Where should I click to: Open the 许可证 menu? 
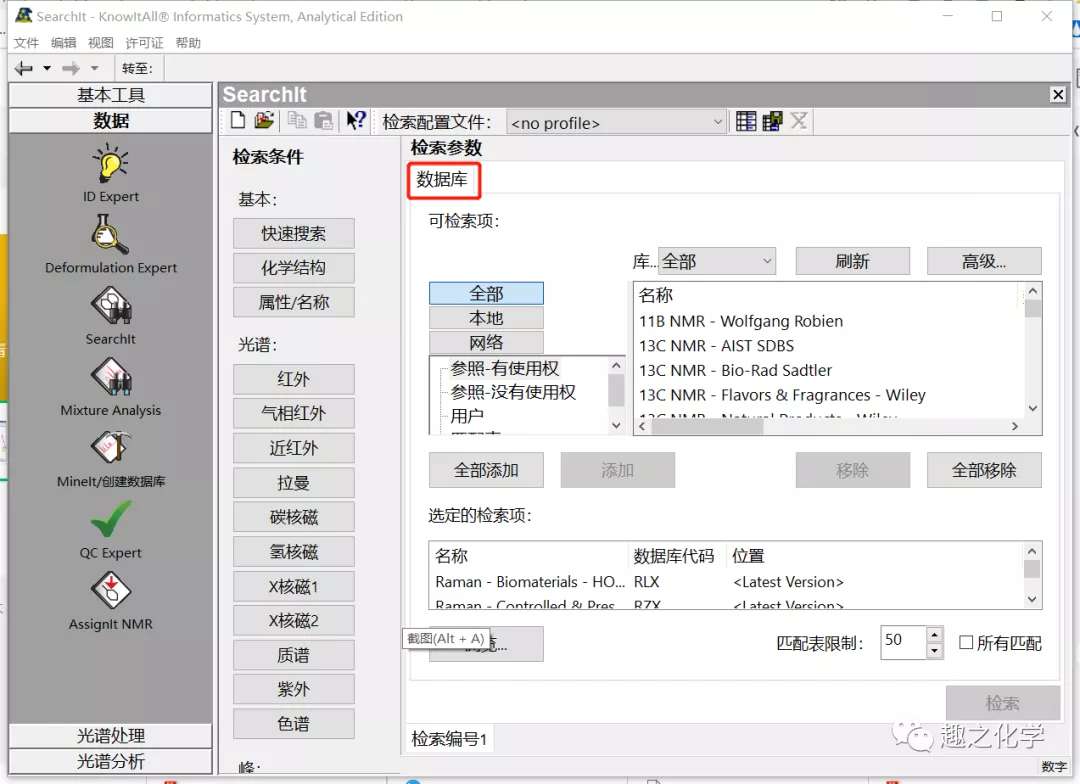click(145, 43)
